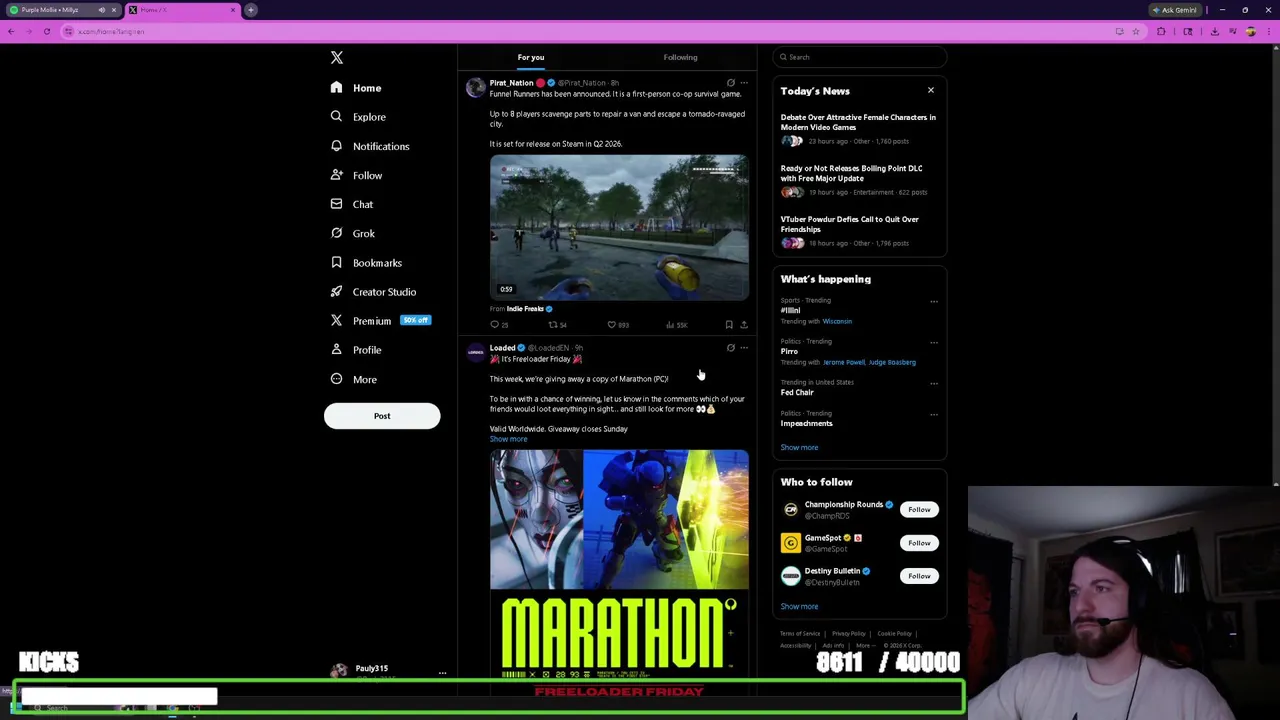Follow GameSpot

pyautogui.click(x=919, y=543)
